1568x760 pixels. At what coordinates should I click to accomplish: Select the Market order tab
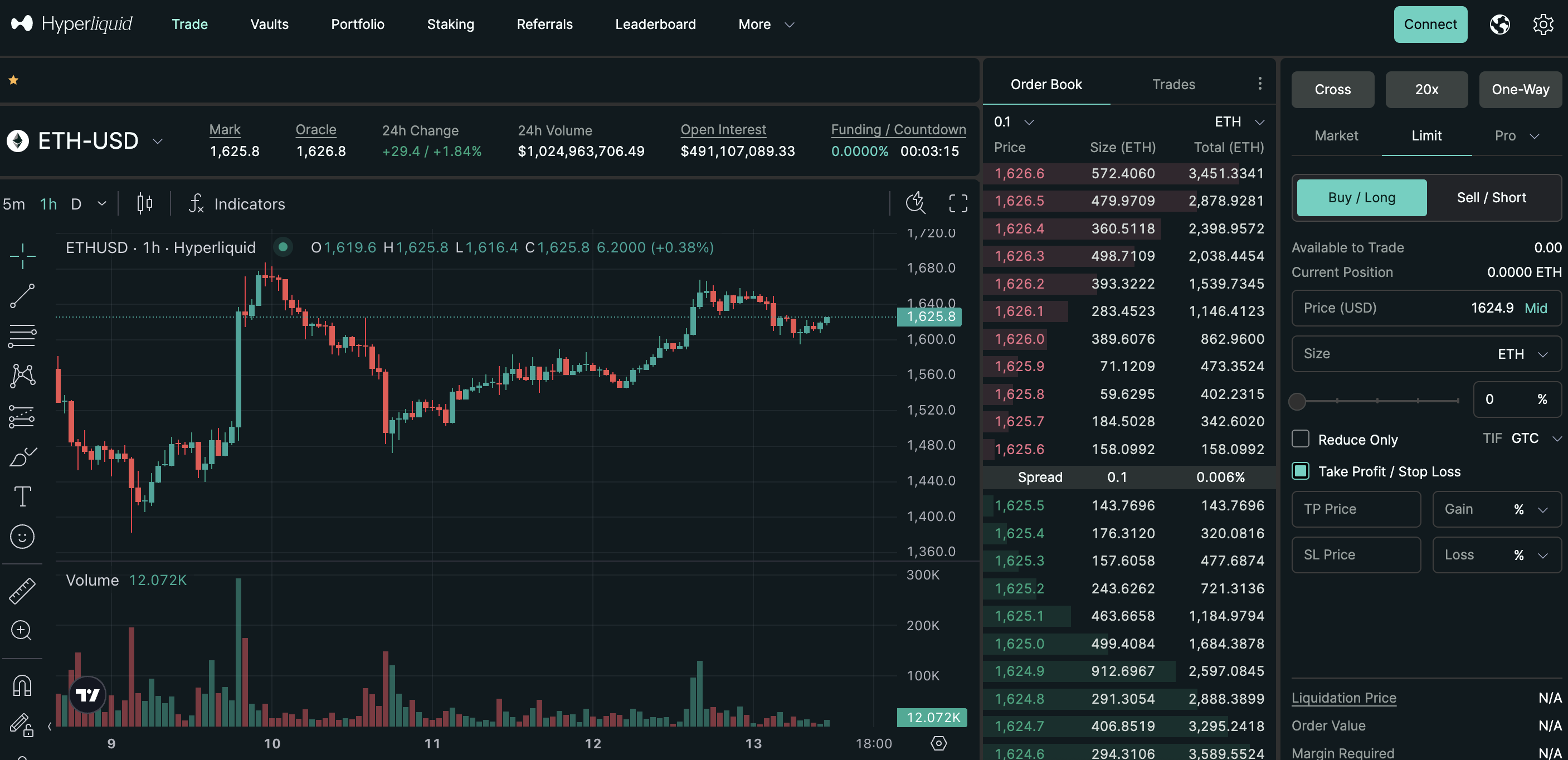click(1336, 136)
